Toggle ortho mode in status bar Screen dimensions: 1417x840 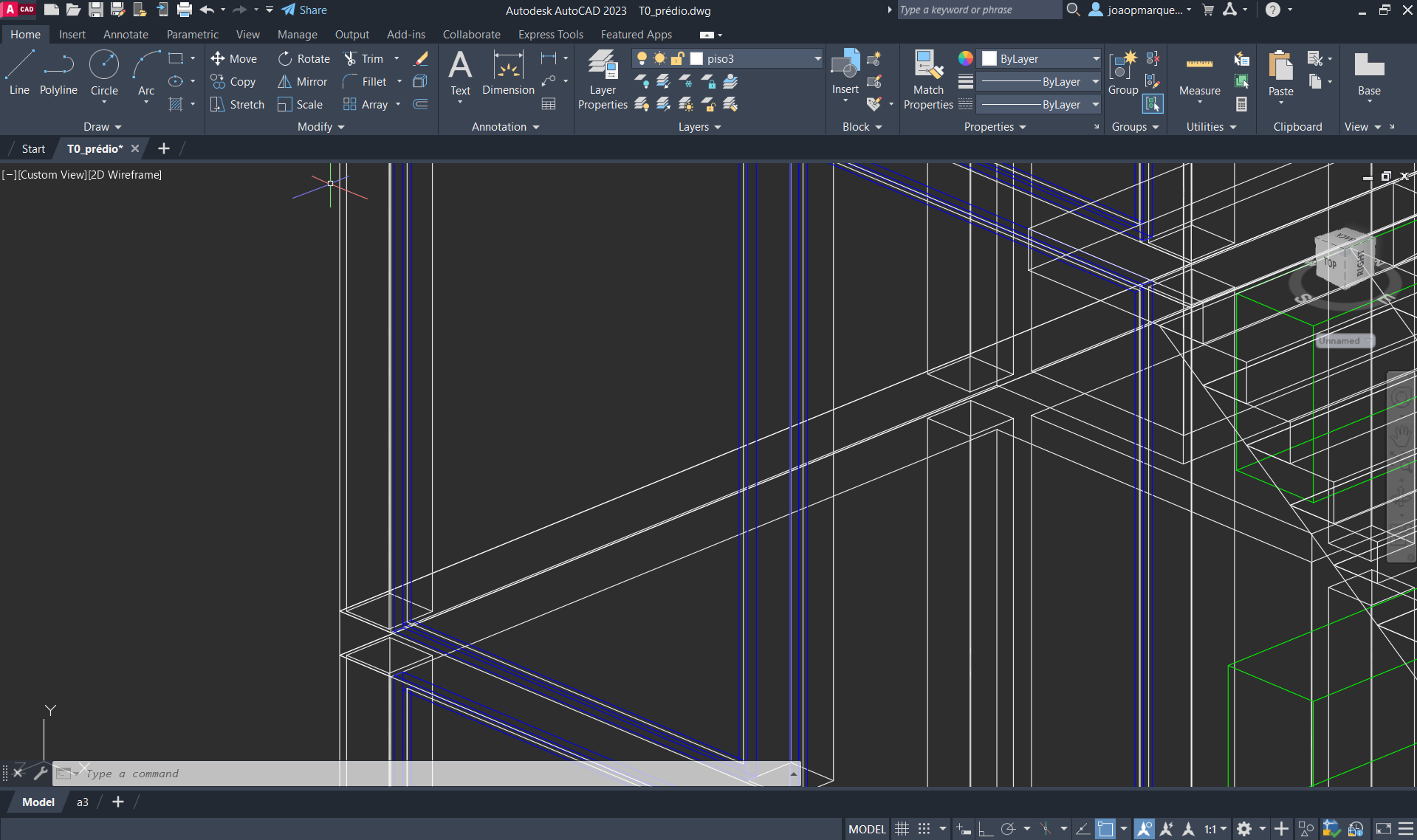986,829
